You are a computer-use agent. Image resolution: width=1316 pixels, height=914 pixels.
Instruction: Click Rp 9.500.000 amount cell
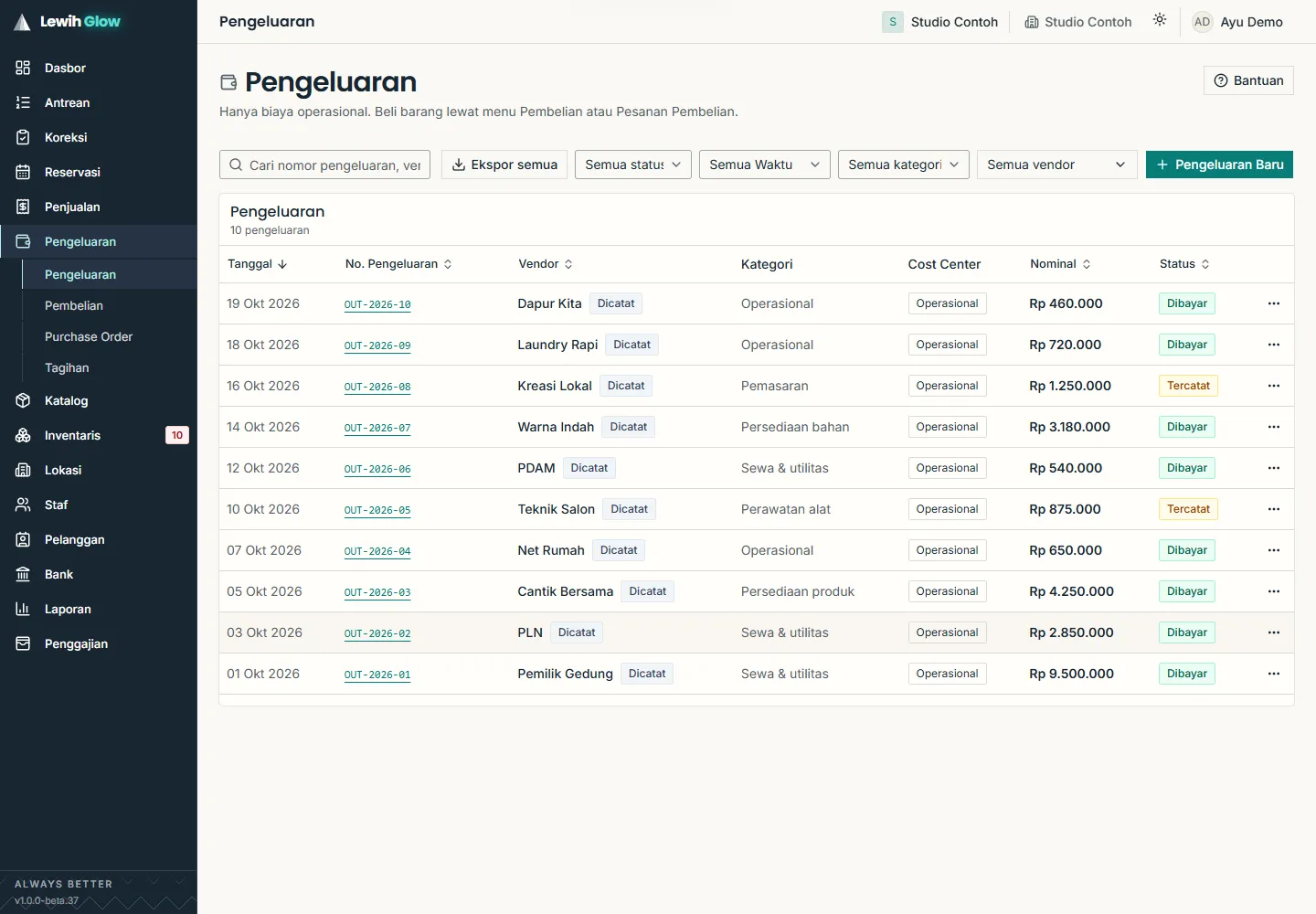(1071, 674)
